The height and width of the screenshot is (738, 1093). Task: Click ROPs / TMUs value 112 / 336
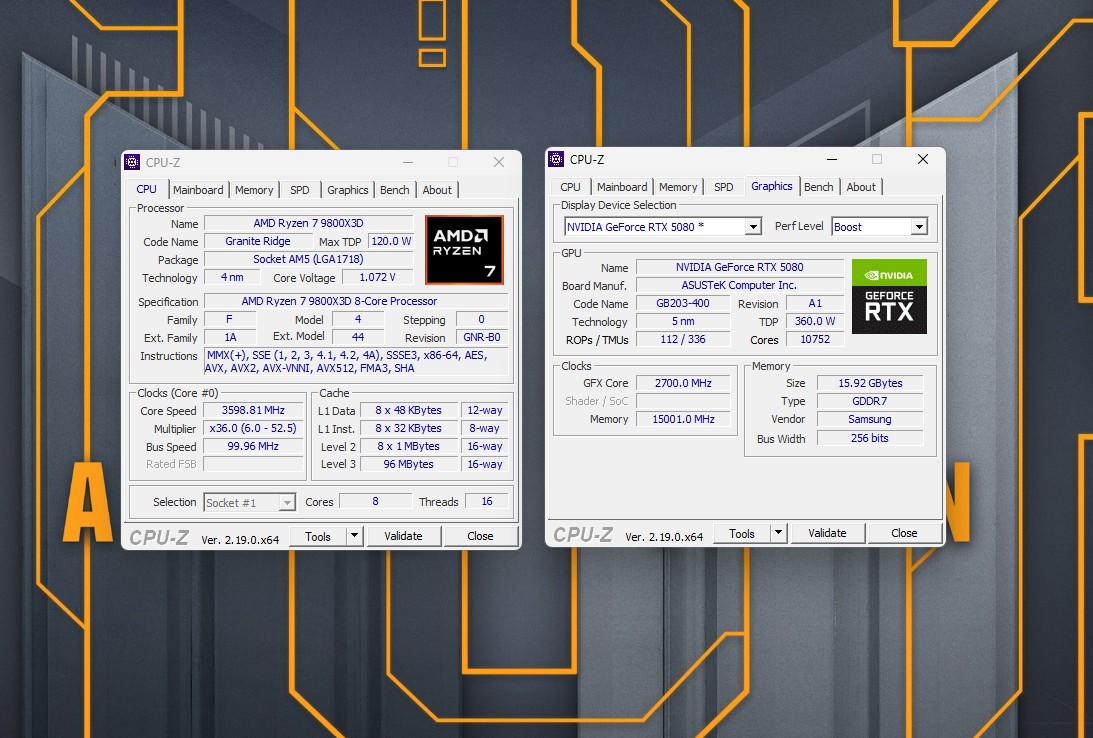click(x=683, y=339)
